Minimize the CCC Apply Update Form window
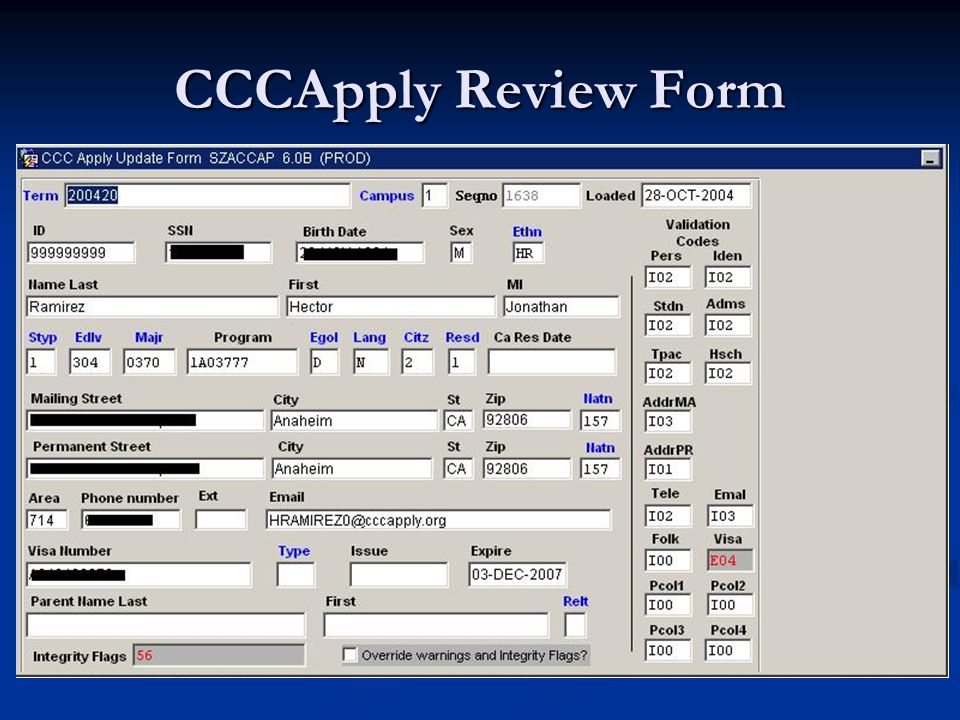This screenshot has width=960, height=720. click(930, 159)
